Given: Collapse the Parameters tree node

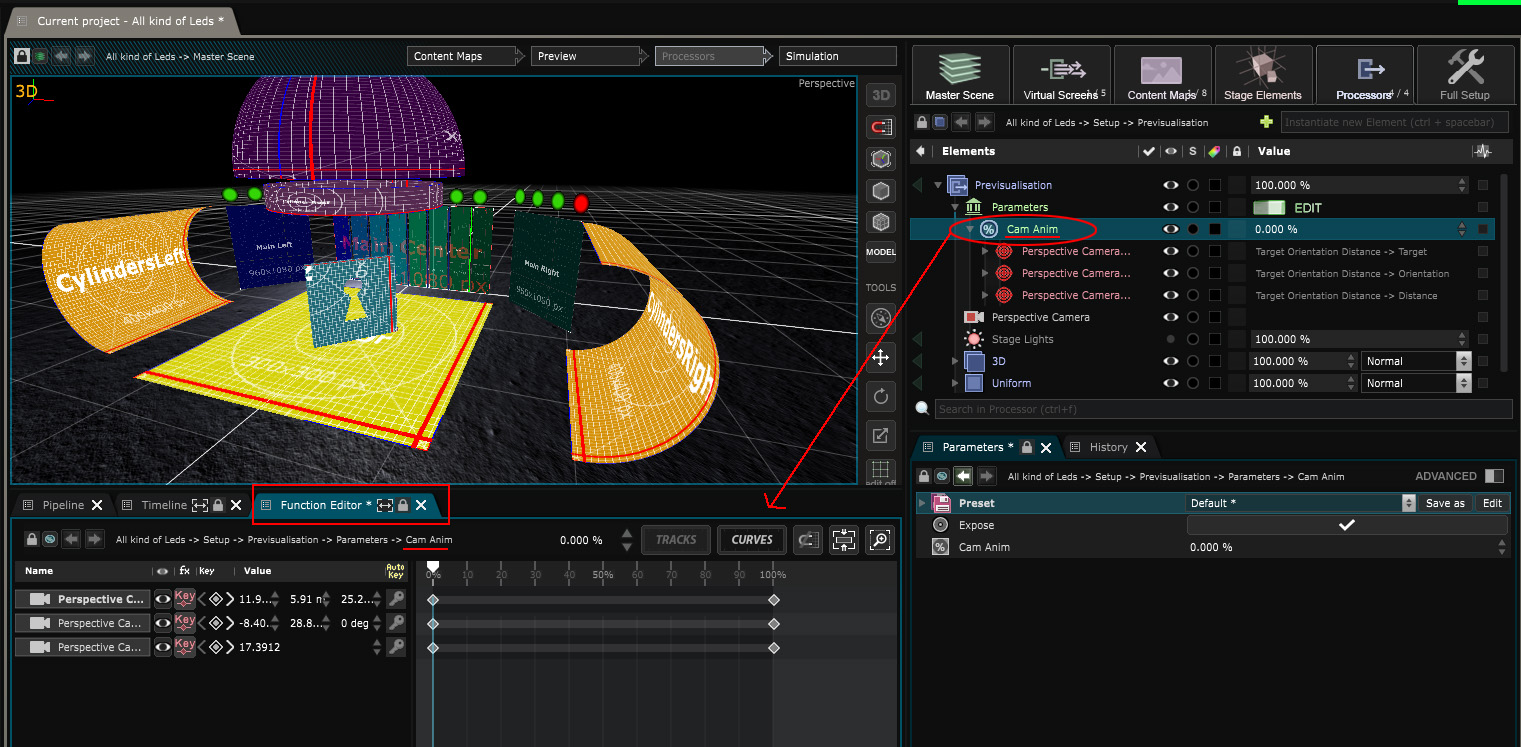Looking at the screenshot, I should pos(955,207).
